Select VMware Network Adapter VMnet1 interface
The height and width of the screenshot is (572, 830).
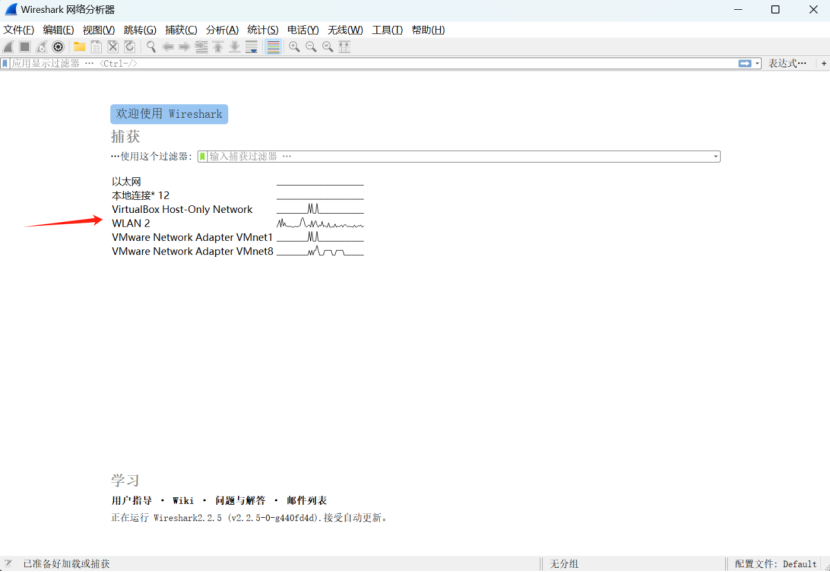click(192, 237)
